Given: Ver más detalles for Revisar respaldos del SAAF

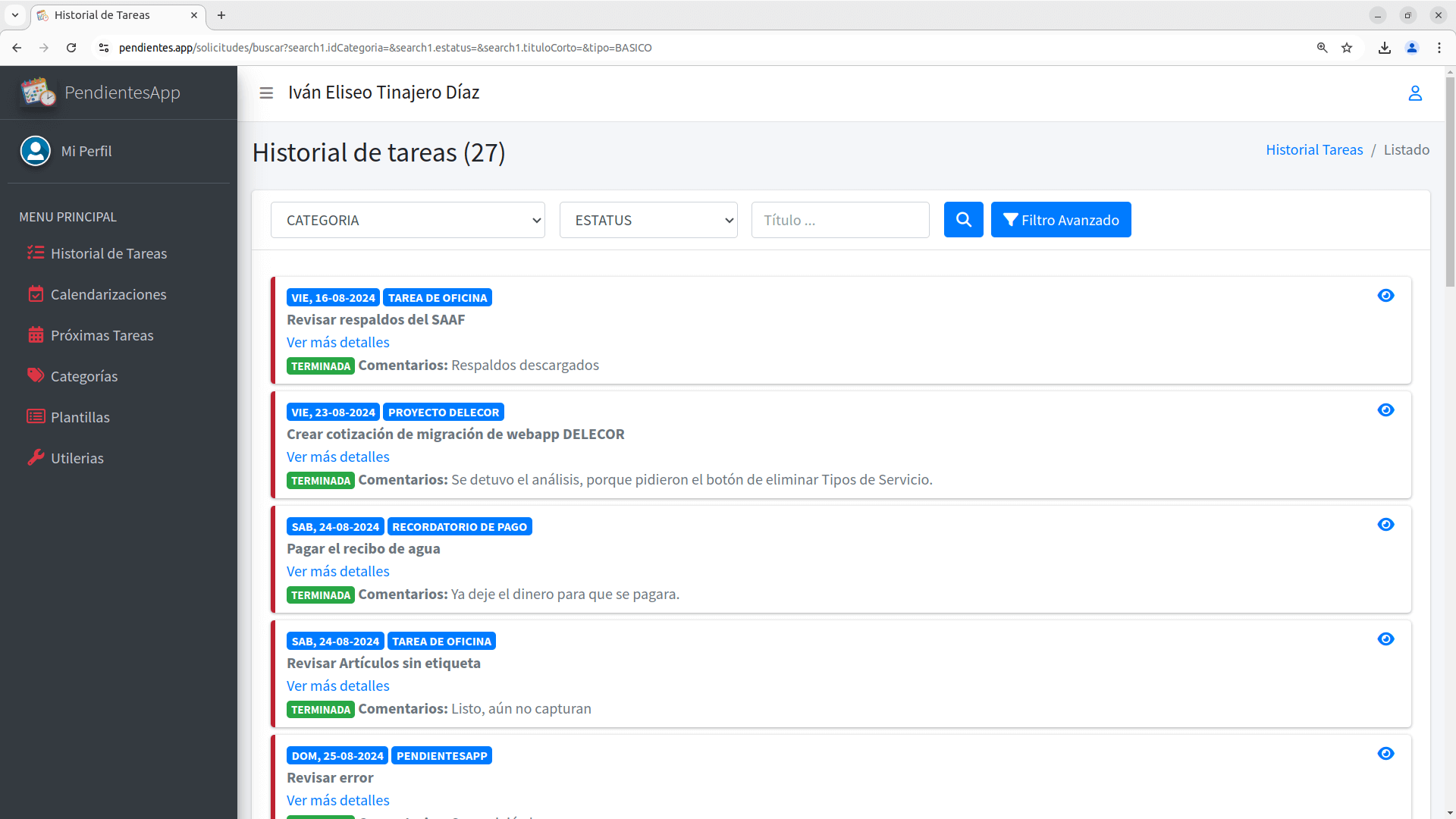Looking at the screenshot, I should click(338, 342).
